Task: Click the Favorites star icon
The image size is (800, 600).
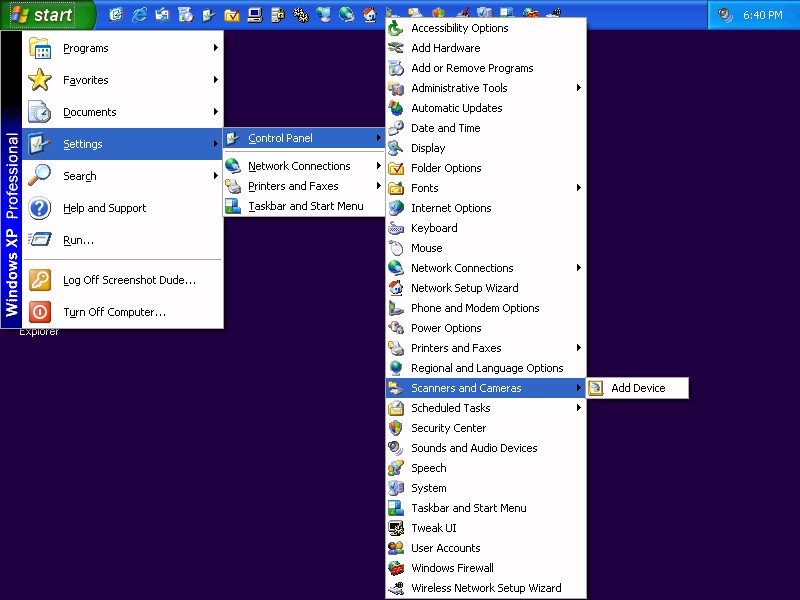Action: coord(40,80)
